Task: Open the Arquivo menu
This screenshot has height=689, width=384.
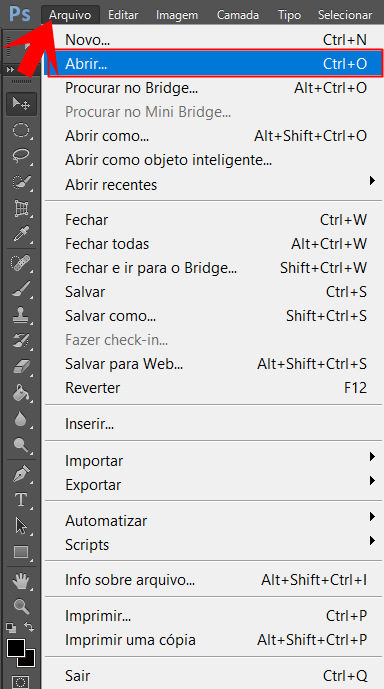Action: click(x=70, y=15)
